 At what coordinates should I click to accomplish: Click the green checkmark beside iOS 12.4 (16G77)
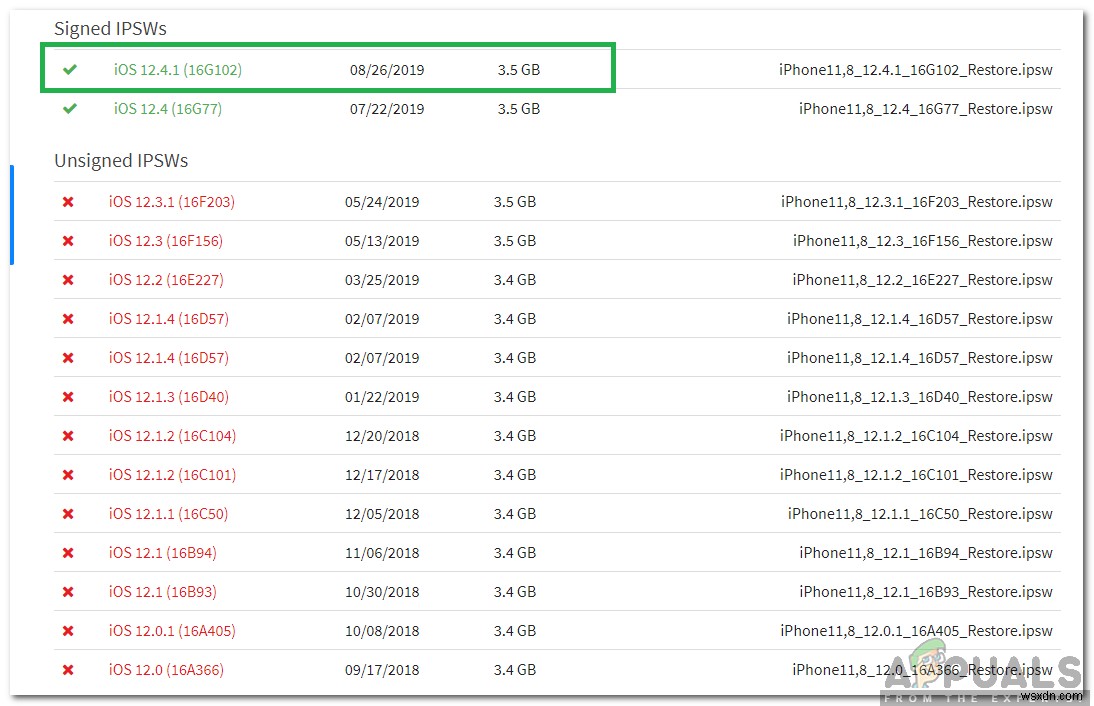69,109
